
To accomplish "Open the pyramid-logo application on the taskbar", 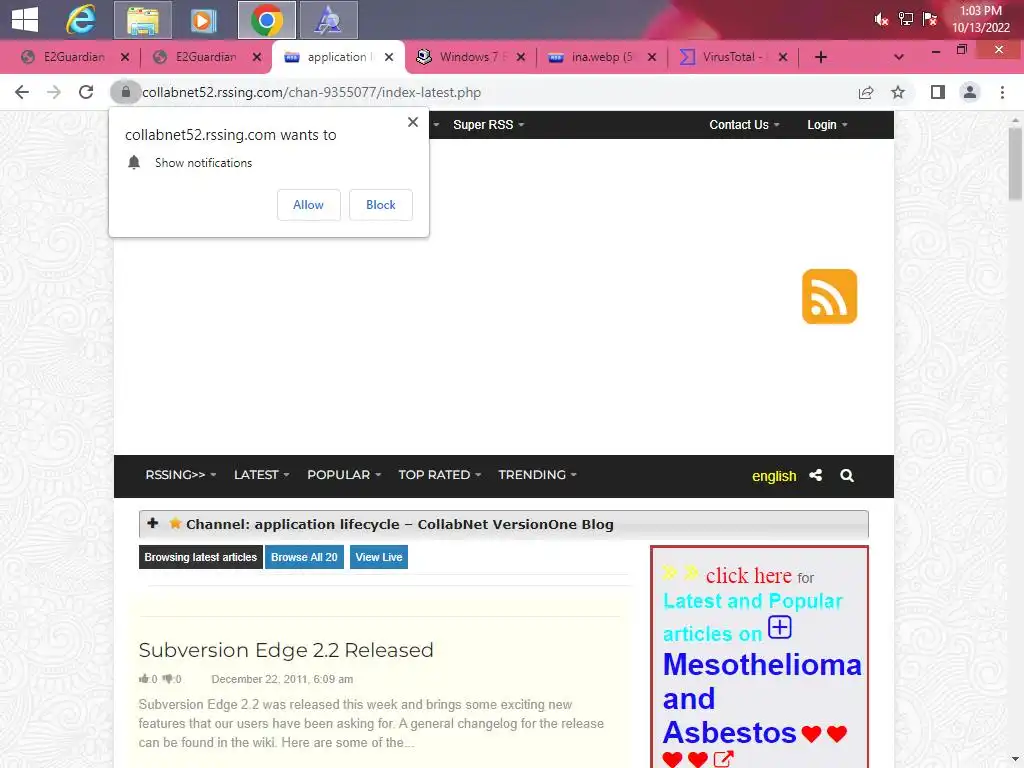I will [328, 20].
